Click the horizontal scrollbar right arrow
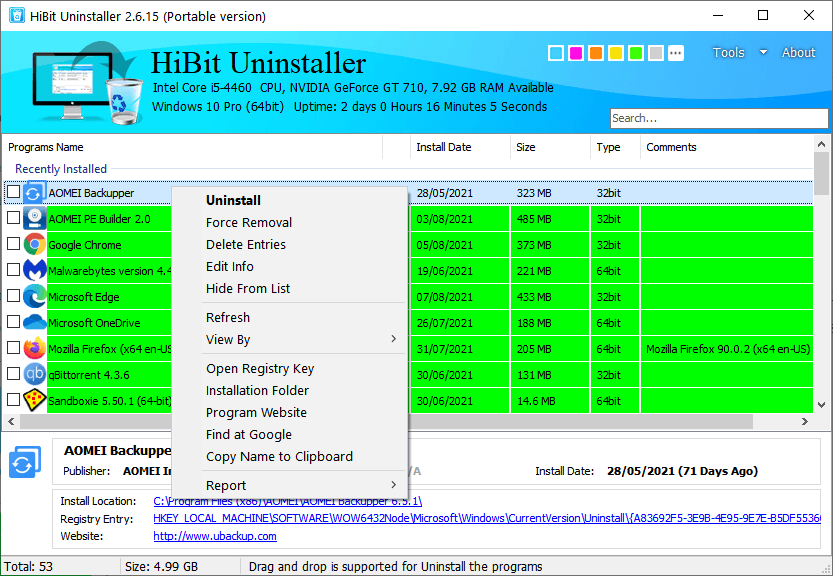Viewport: 833px width, 576px height. coord(805,421)
